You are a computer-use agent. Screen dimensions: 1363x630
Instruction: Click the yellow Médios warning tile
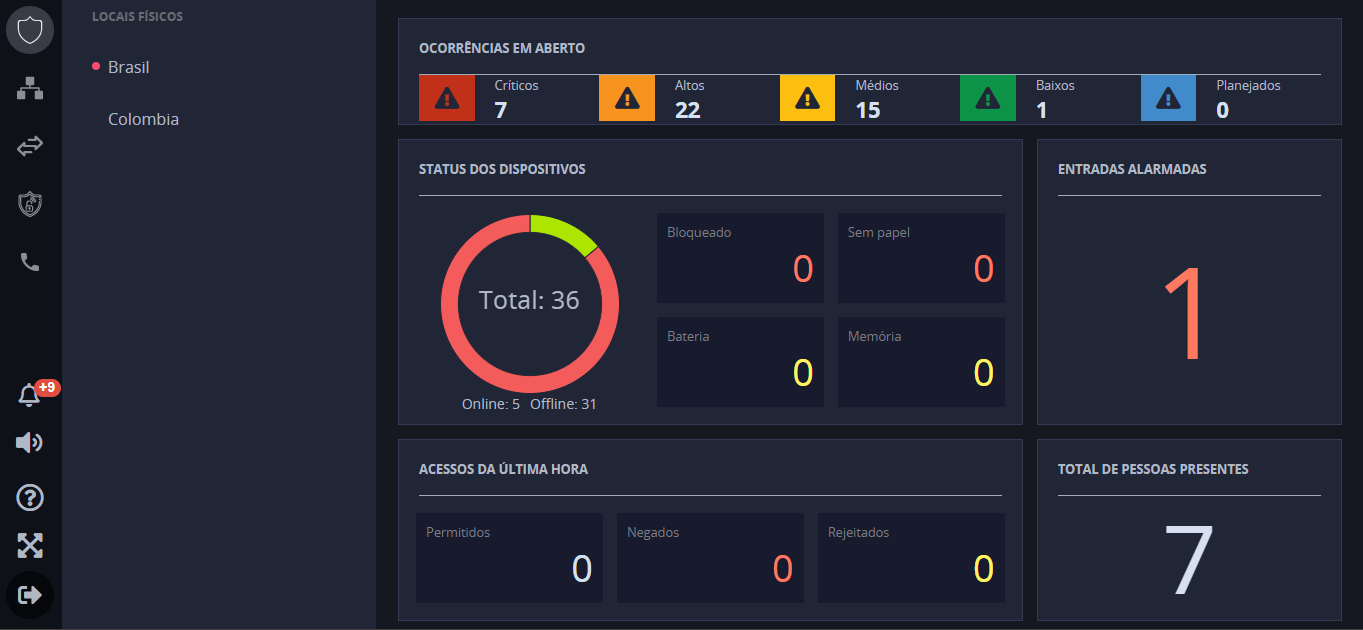[x=807, y=98]
